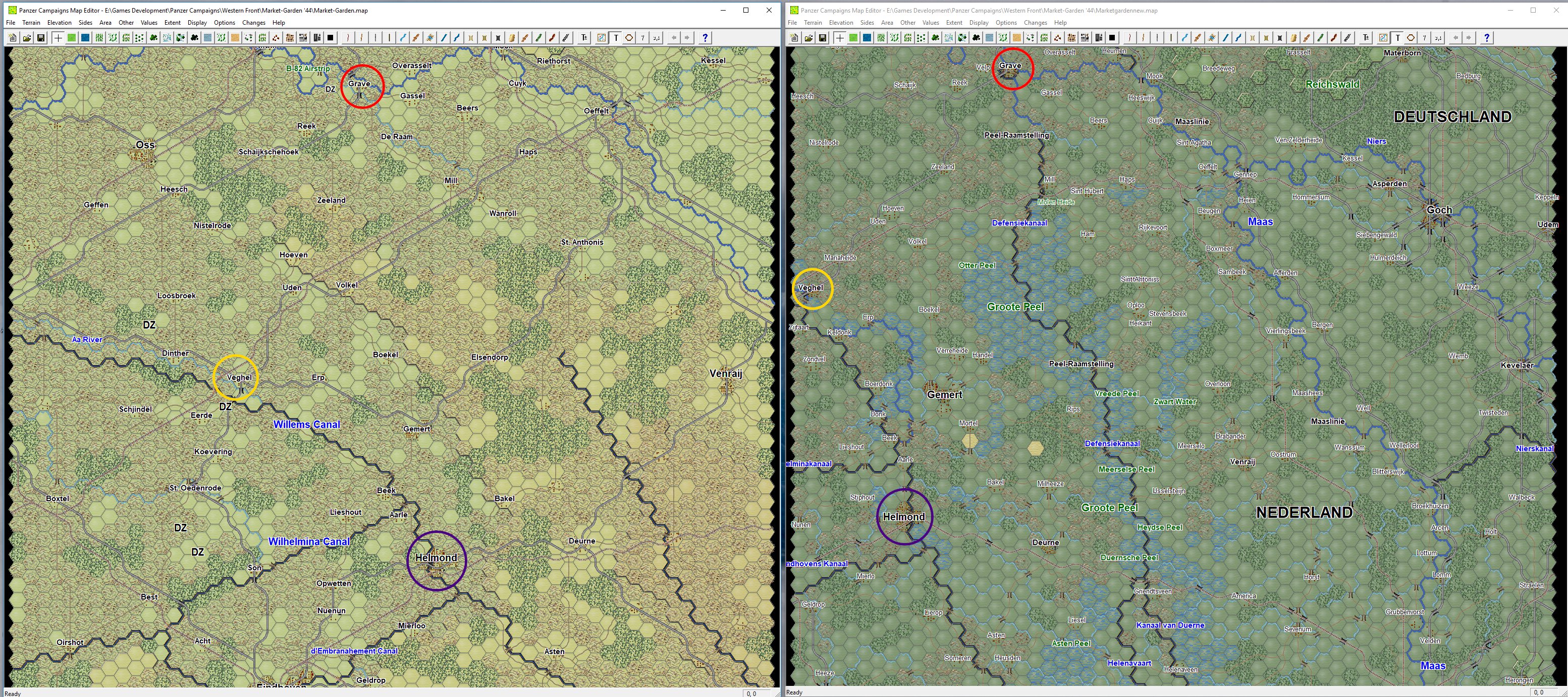Select crosshair selection tool in left window

[x=58, y=38]
